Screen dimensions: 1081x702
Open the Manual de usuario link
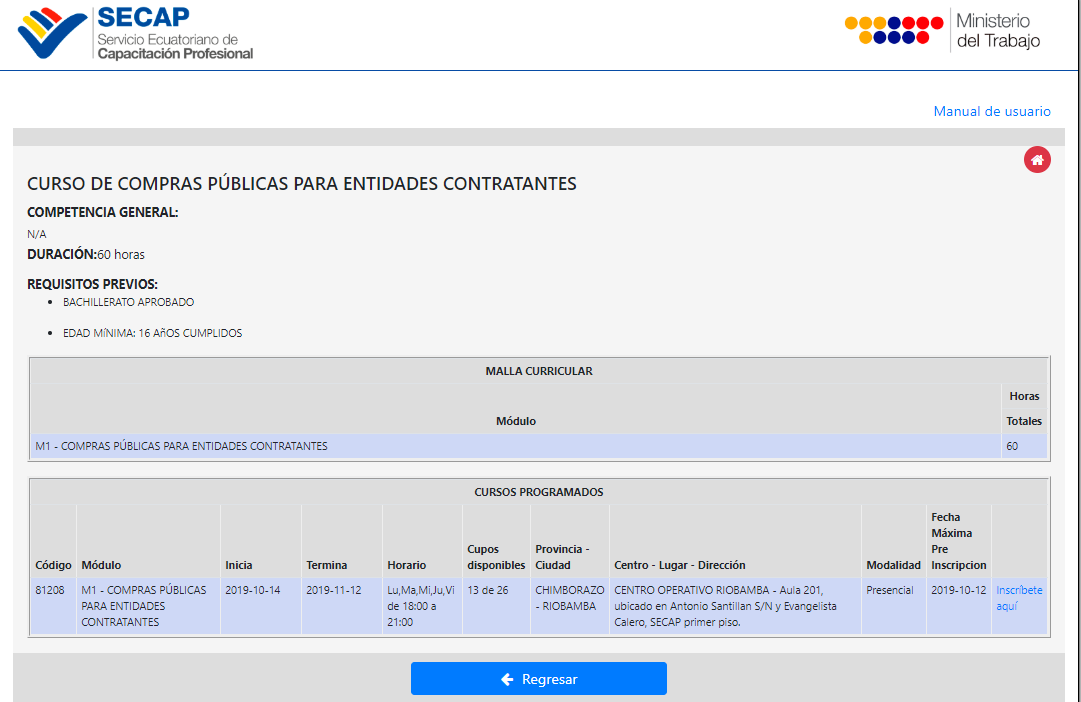992,111
